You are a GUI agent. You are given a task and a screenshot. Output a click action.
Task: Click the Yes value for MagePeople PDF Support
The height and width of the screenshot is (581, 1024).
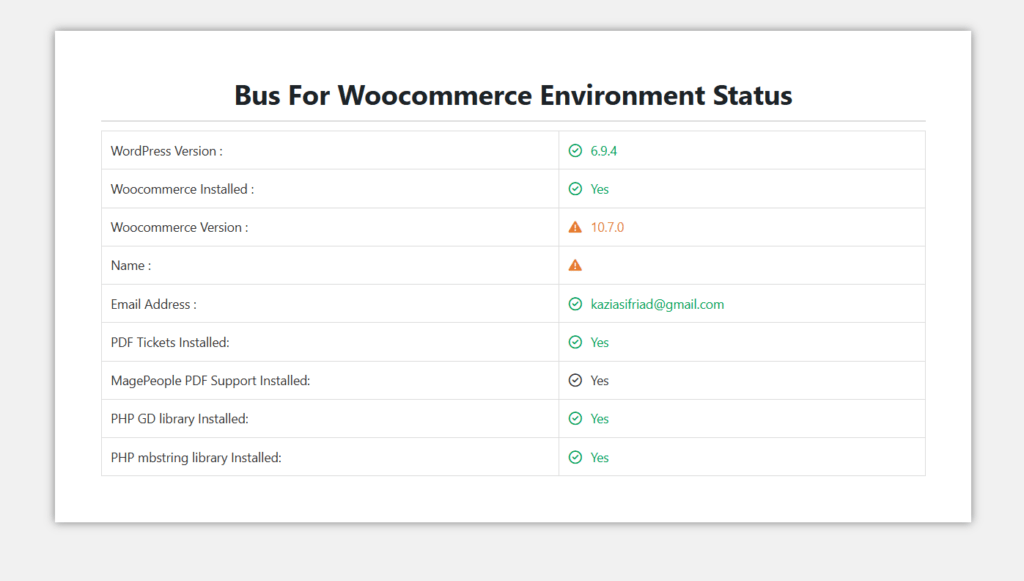point(600,381)
